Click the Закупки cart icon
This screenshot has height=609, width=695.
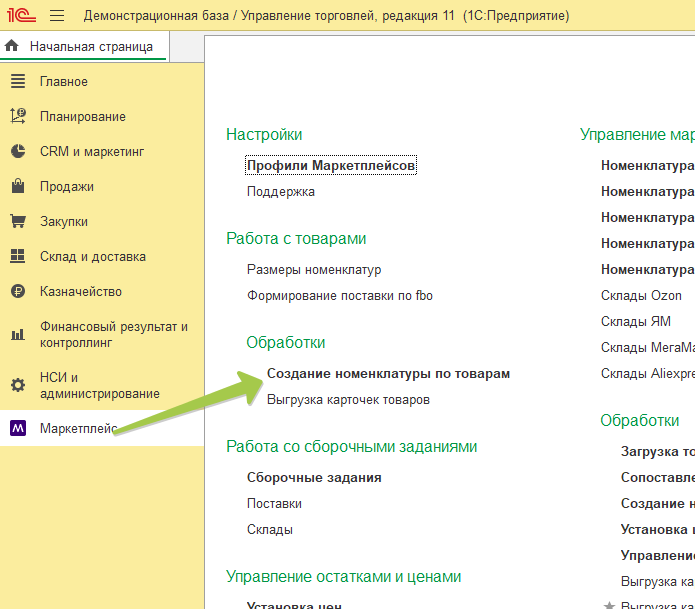[x=18, y=221]
